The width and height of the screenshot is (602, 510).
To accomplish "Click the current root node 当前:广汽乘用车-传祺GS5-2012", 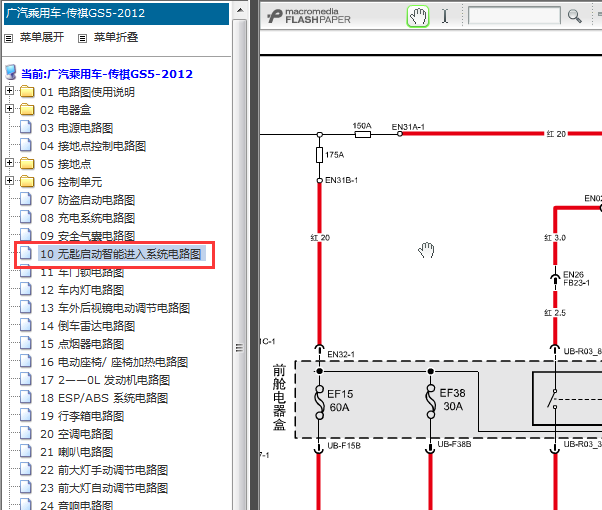I will 107,74.
